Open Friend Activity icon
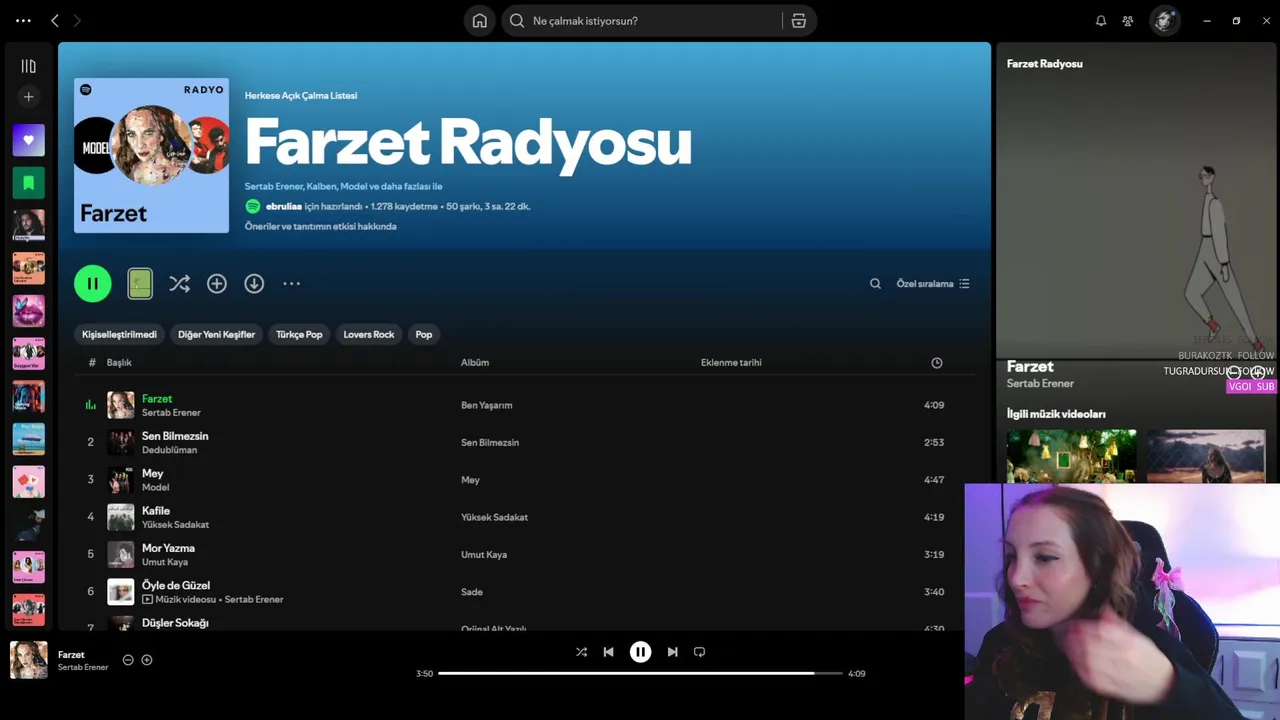 point(1128,21)
